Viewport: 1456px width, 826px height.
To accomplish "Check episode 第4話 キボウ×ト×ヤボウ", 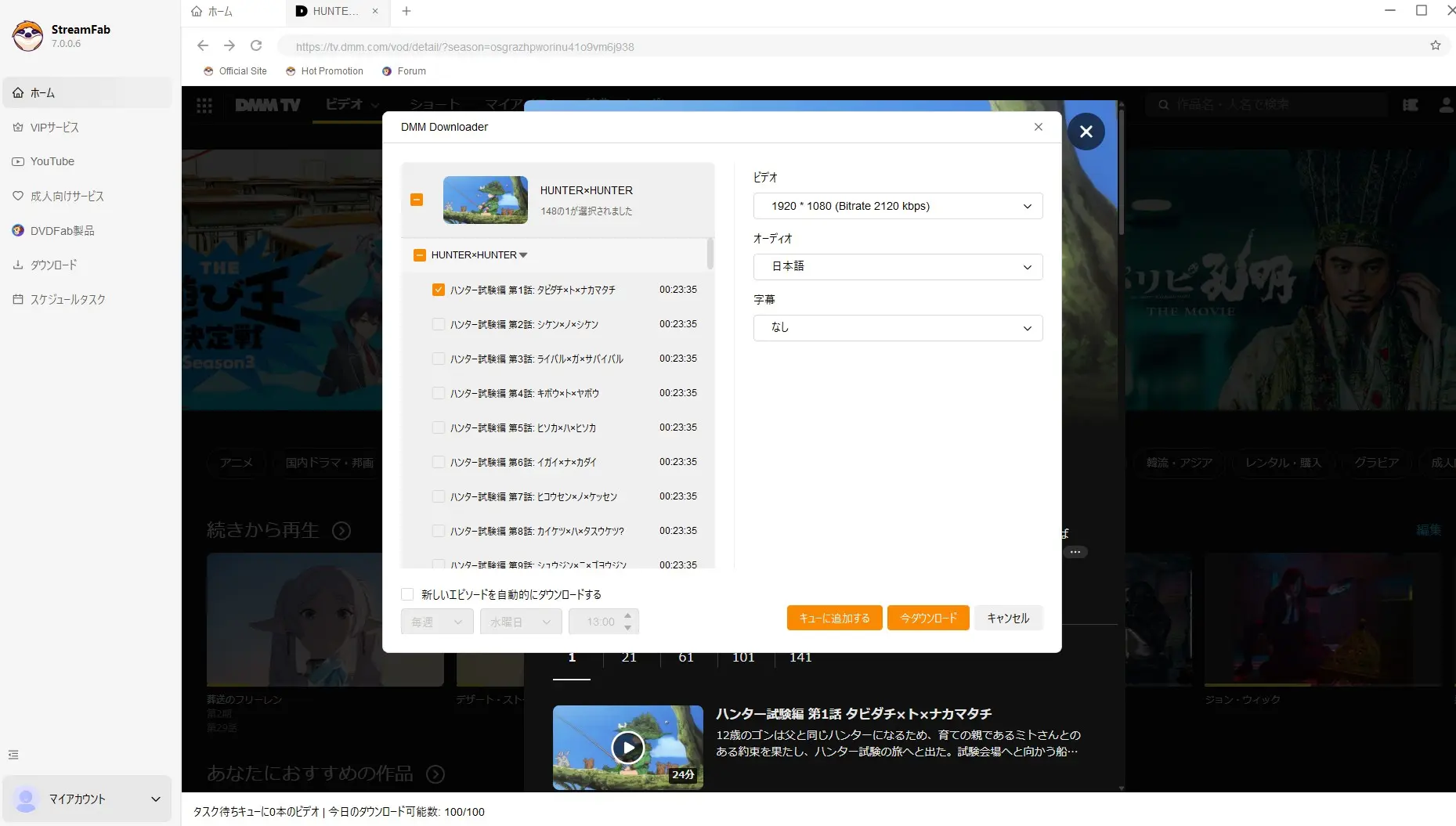I will click(438, 393).
